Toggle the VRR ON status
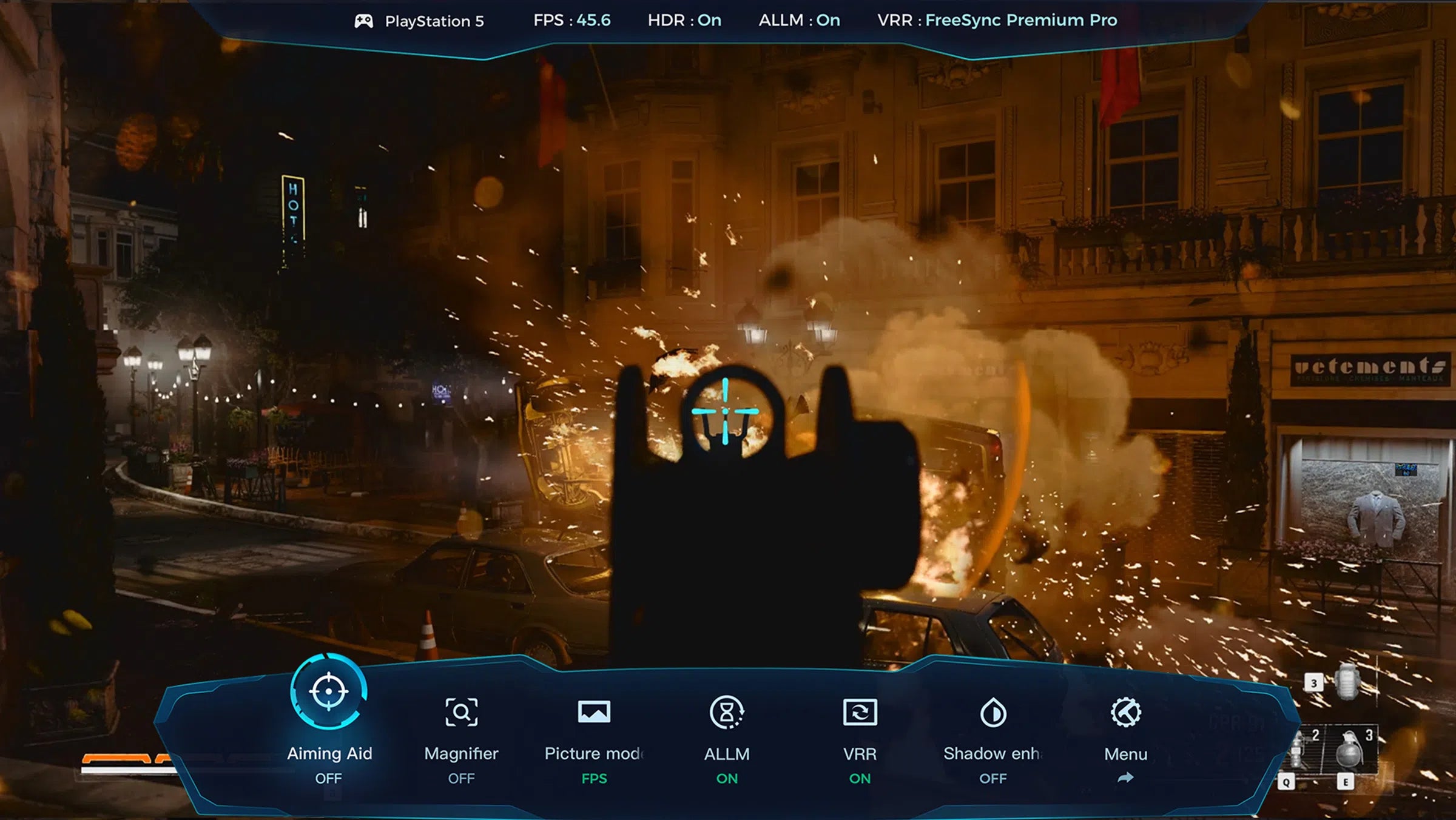This screenshot has height=820, width=1456. [x=860, y=778]
